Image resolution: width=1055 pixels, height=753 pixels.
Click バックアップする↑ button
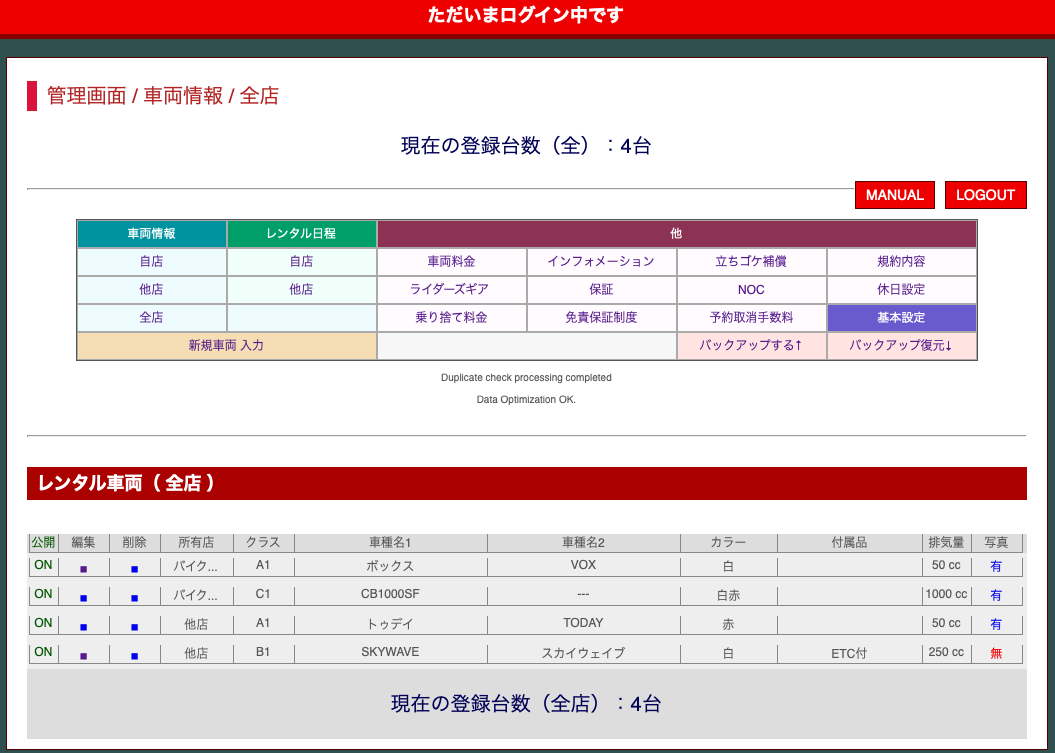[751, 346]
